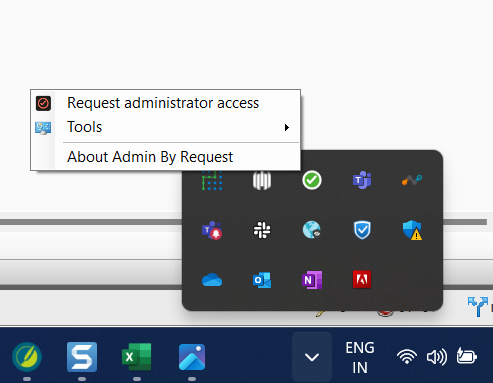
Task: Open OneDrive cloud tray icon
Action: click(x=212, y=280)
